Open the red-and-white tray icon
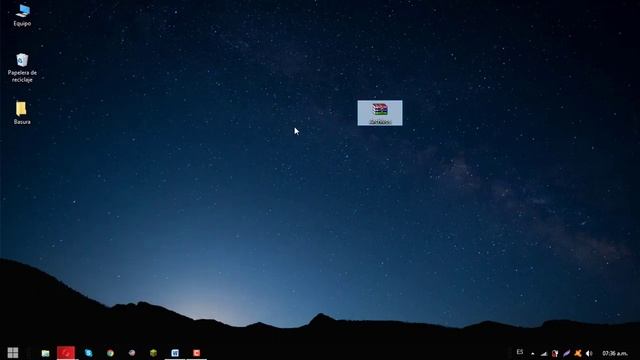640x360 pixels. (x=555, y=353)
